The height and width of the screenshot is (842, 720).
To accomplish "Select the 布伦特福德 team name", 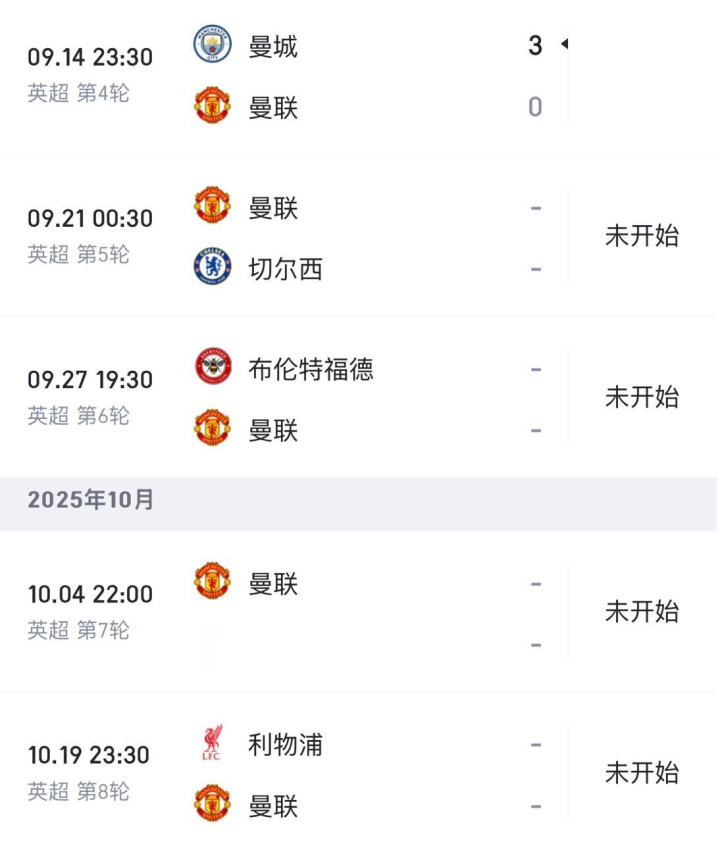I will (310, 369).
